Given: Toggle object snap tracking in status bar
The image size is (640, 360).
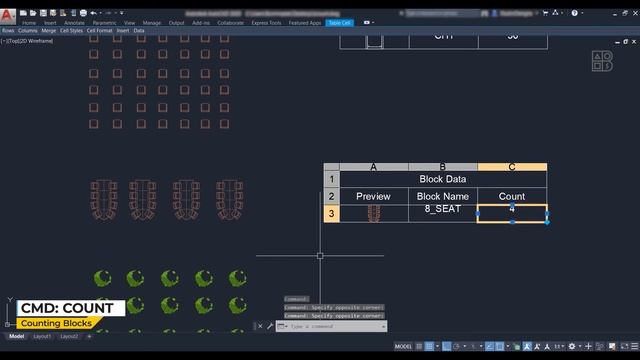Looking at the screenshot, I should 489,346.
